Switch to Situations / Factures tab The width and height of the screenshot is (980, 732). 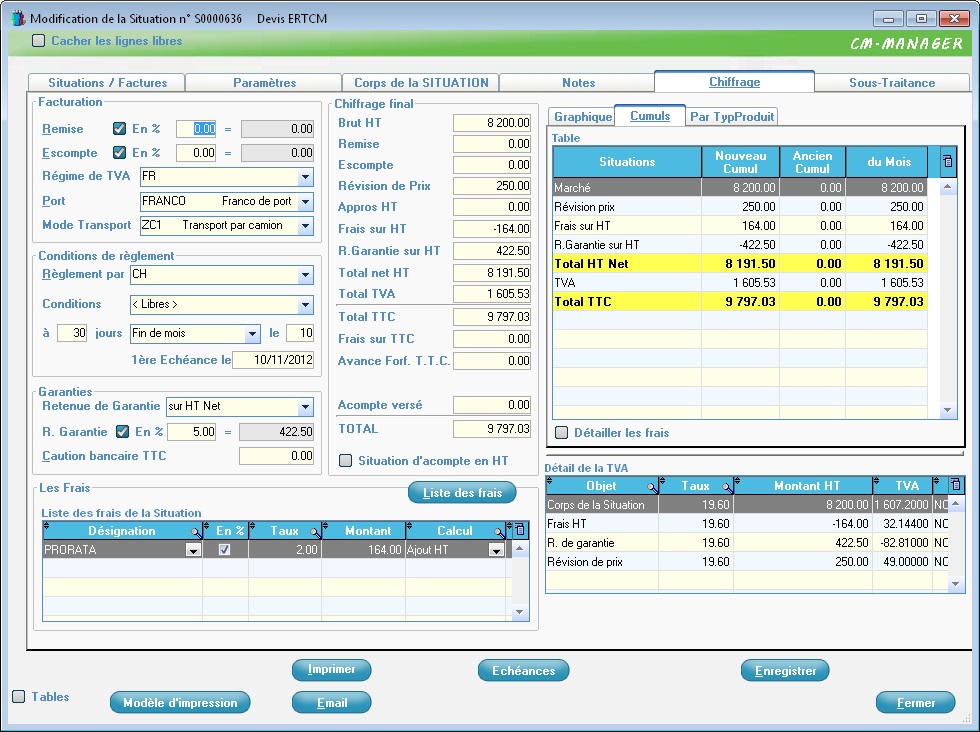[107, 83]
